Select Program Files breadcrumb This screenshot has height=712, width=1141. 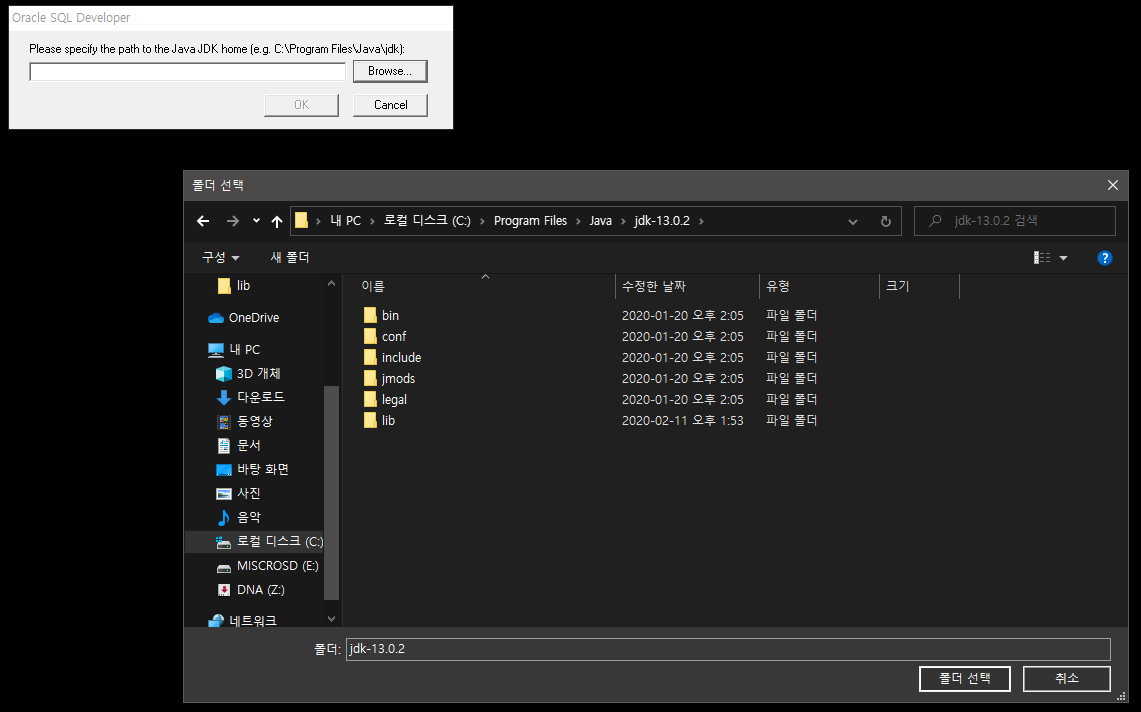pyautogui.click(x=530, y=221)
